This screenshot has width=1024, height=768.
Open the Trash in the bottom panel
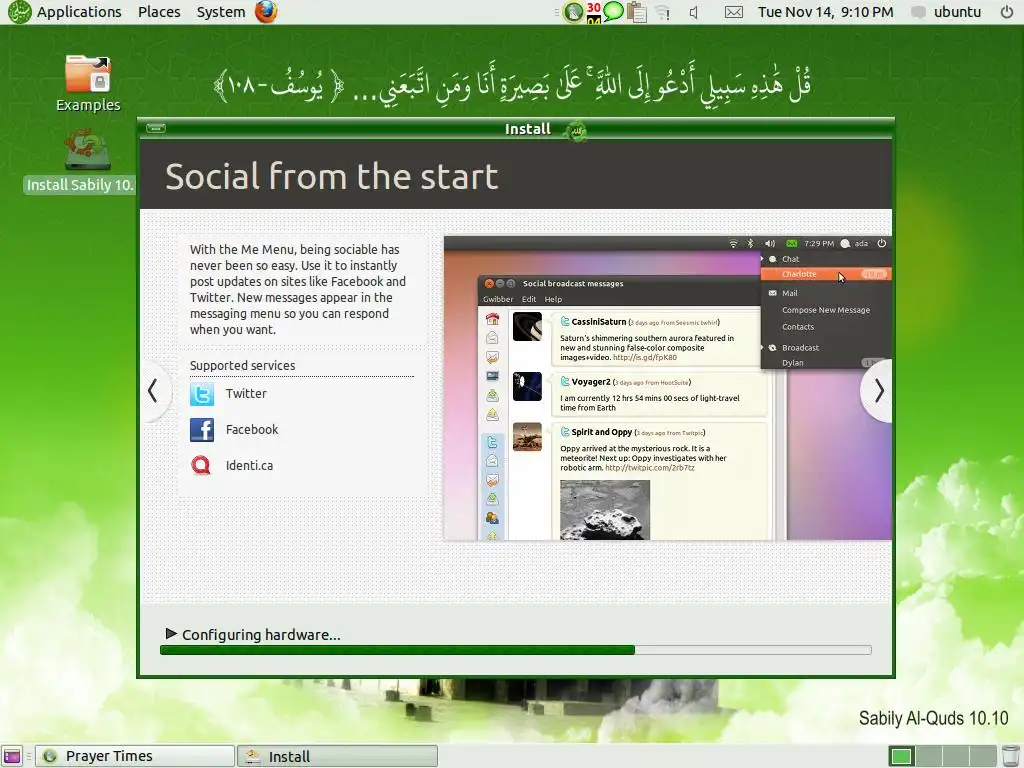click(x=1010, y=756)
